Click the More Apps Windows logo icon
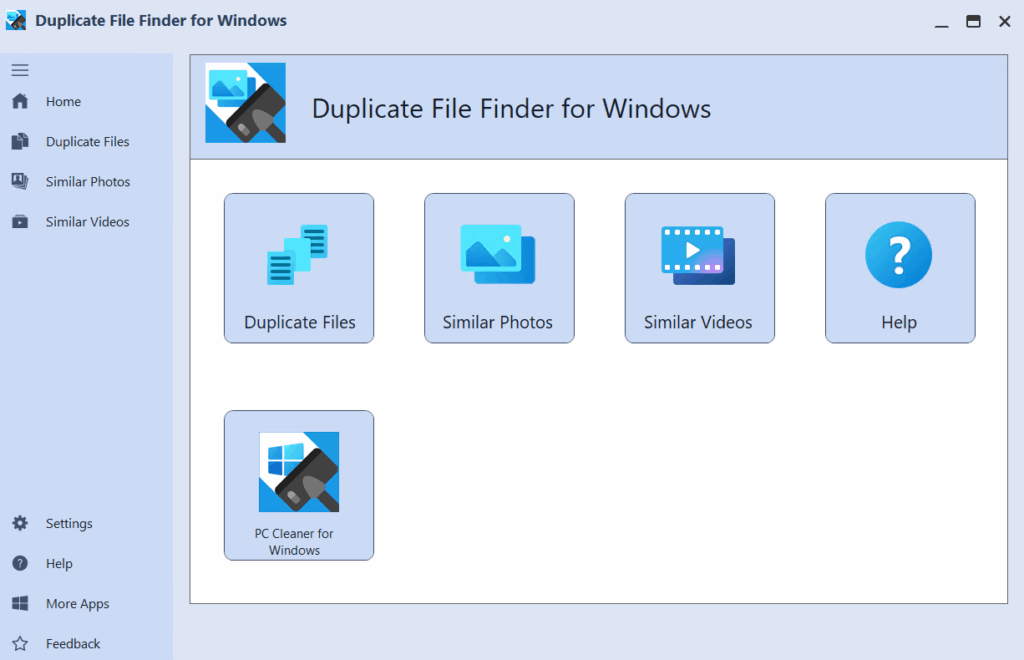The height and width of the screenshot is (660, 1024). click(x=20, y=604)
